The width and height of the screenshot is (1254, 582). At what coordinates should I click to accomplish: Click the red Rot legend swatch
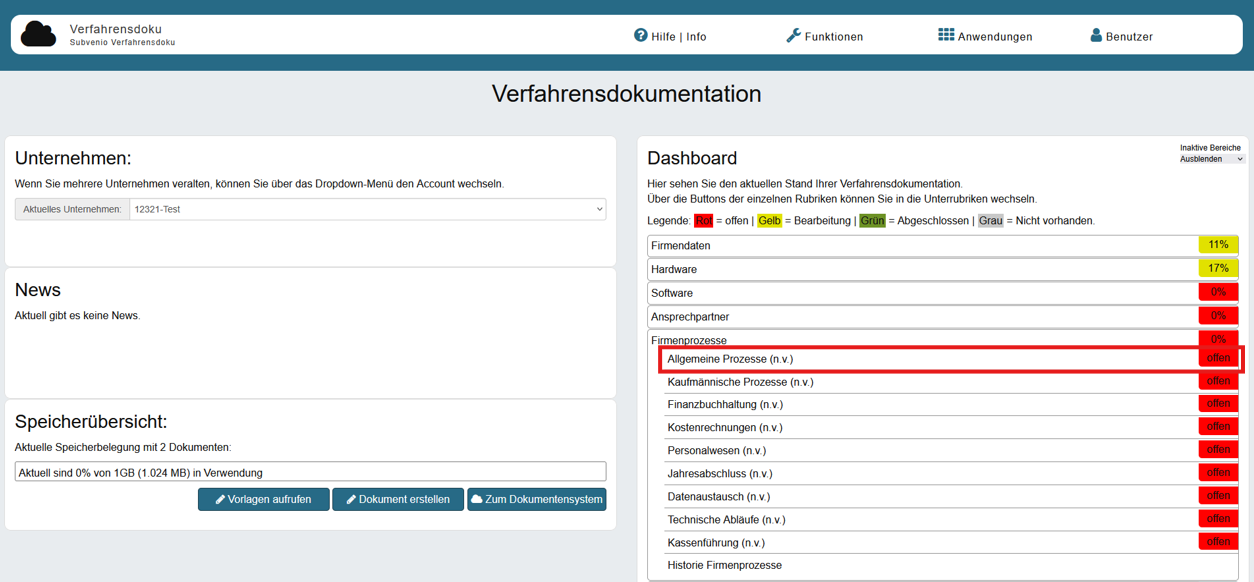(703, 220)
